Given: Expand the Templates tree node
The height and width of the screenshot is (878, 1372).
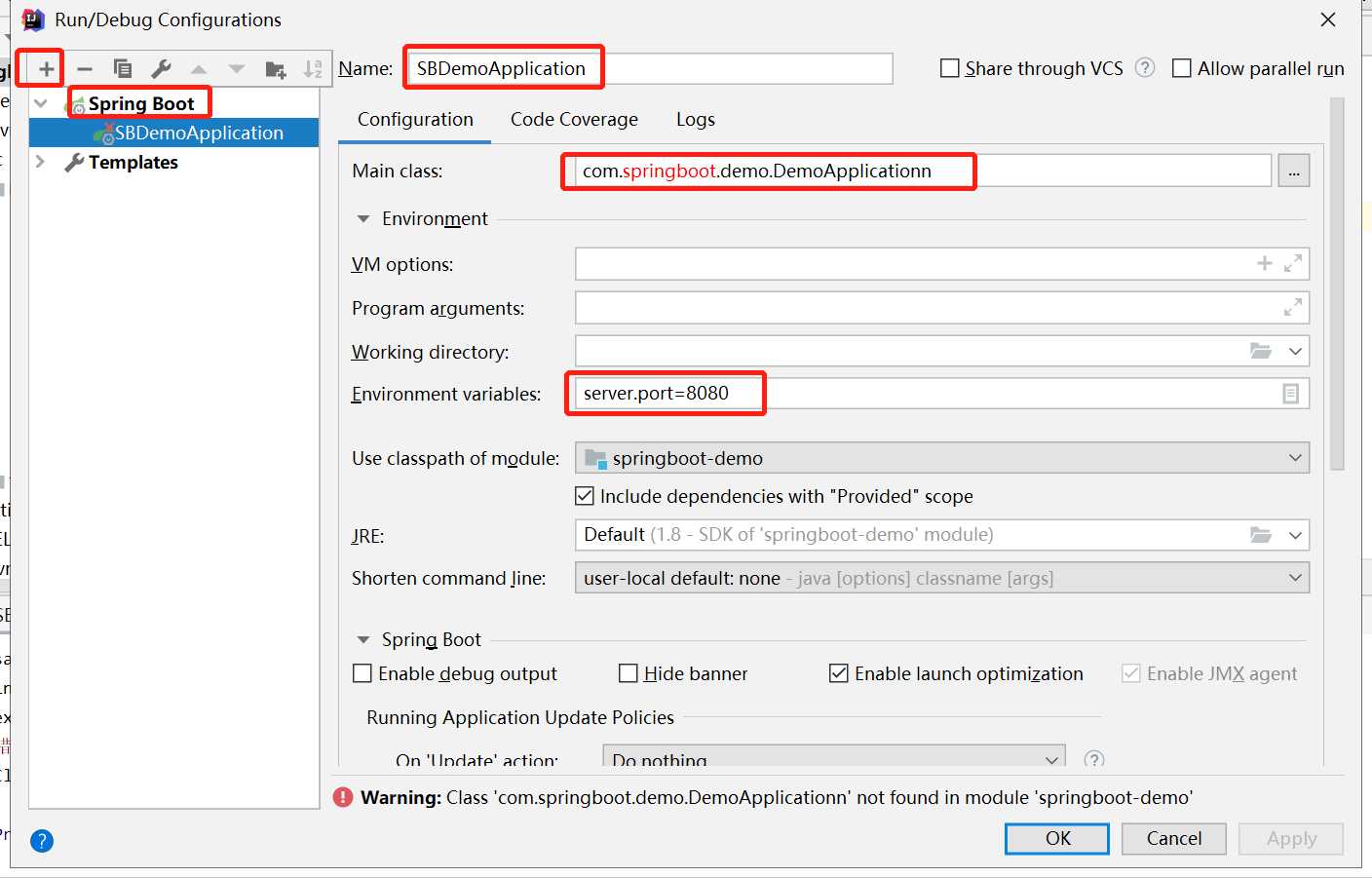Looking at the screenshot, I should click(41, 162).
